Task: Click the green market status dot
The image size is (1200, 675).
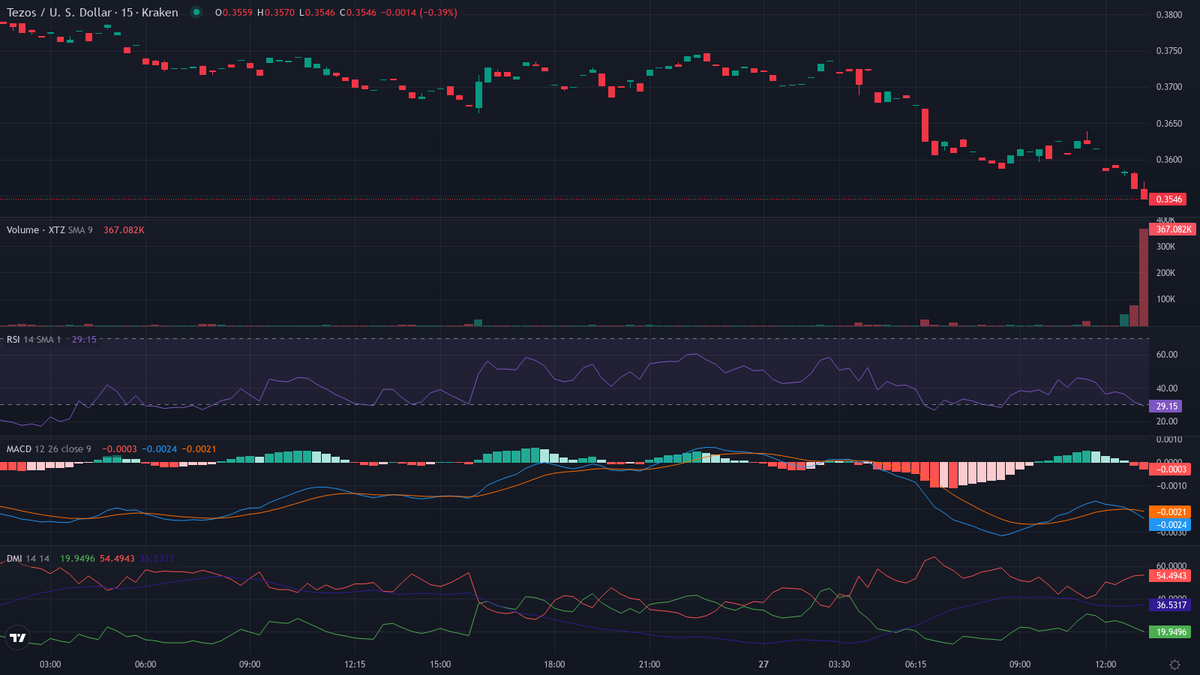Action: tap(196, 12)
